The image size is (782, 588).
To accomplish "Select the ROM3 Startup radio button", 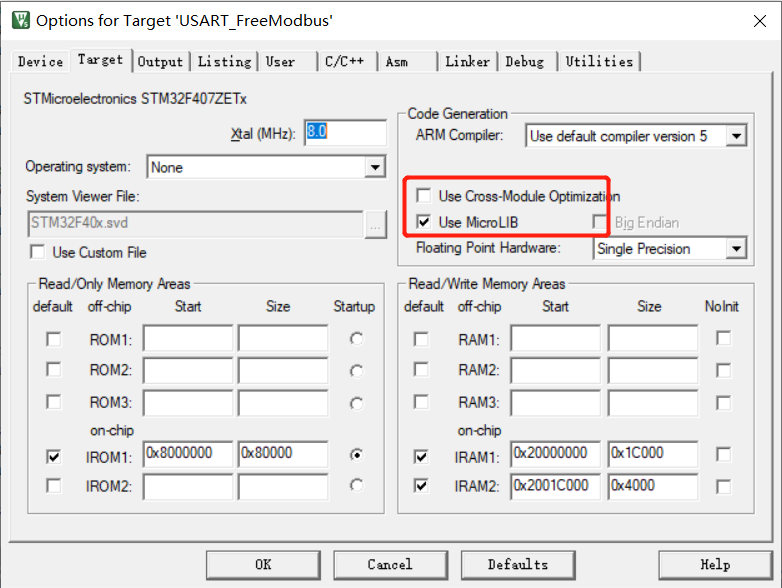I will click(357, 403).
